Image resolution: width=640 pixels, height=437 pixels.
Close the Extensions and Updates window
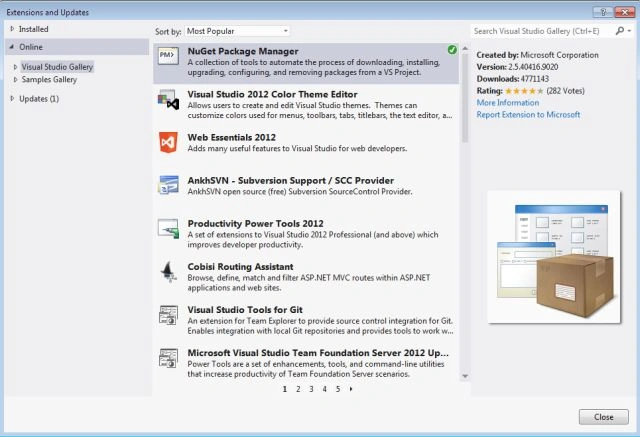pyautogui.click(x=624, y=12)
